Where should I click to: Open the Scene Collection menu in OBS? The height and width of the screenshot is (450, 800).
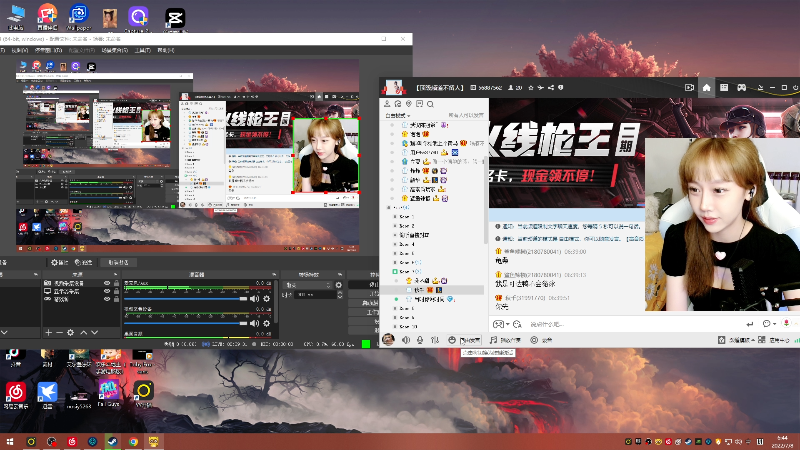(114, 51)
